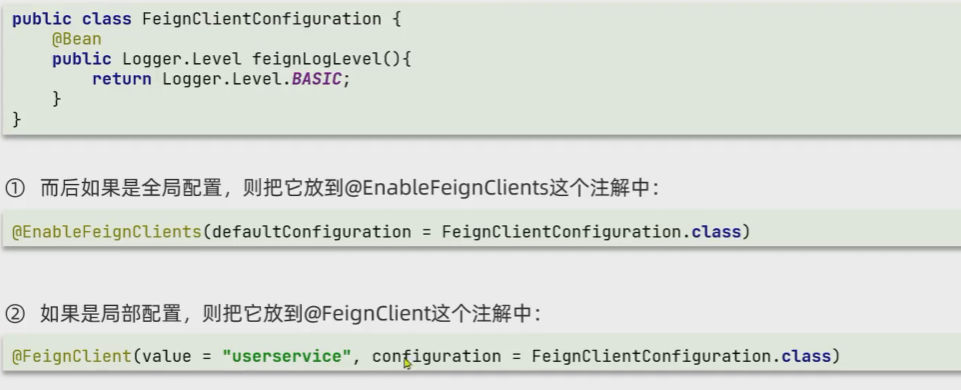Click the @FeignClient annotation in bottom code
The image size is (961, 390).
click(x=72, y=356)
